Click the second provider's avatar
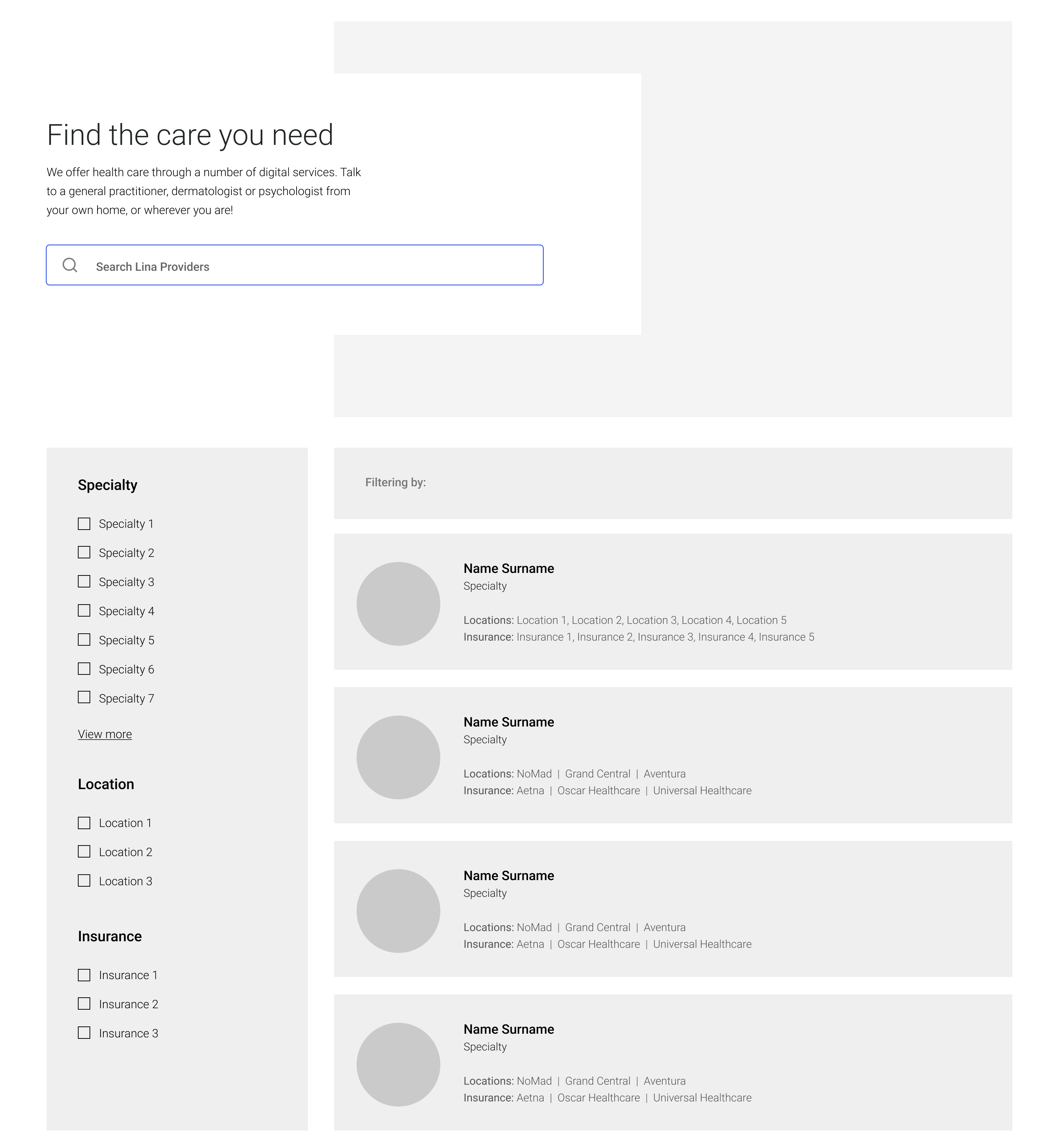 click(x=398, y=758)
